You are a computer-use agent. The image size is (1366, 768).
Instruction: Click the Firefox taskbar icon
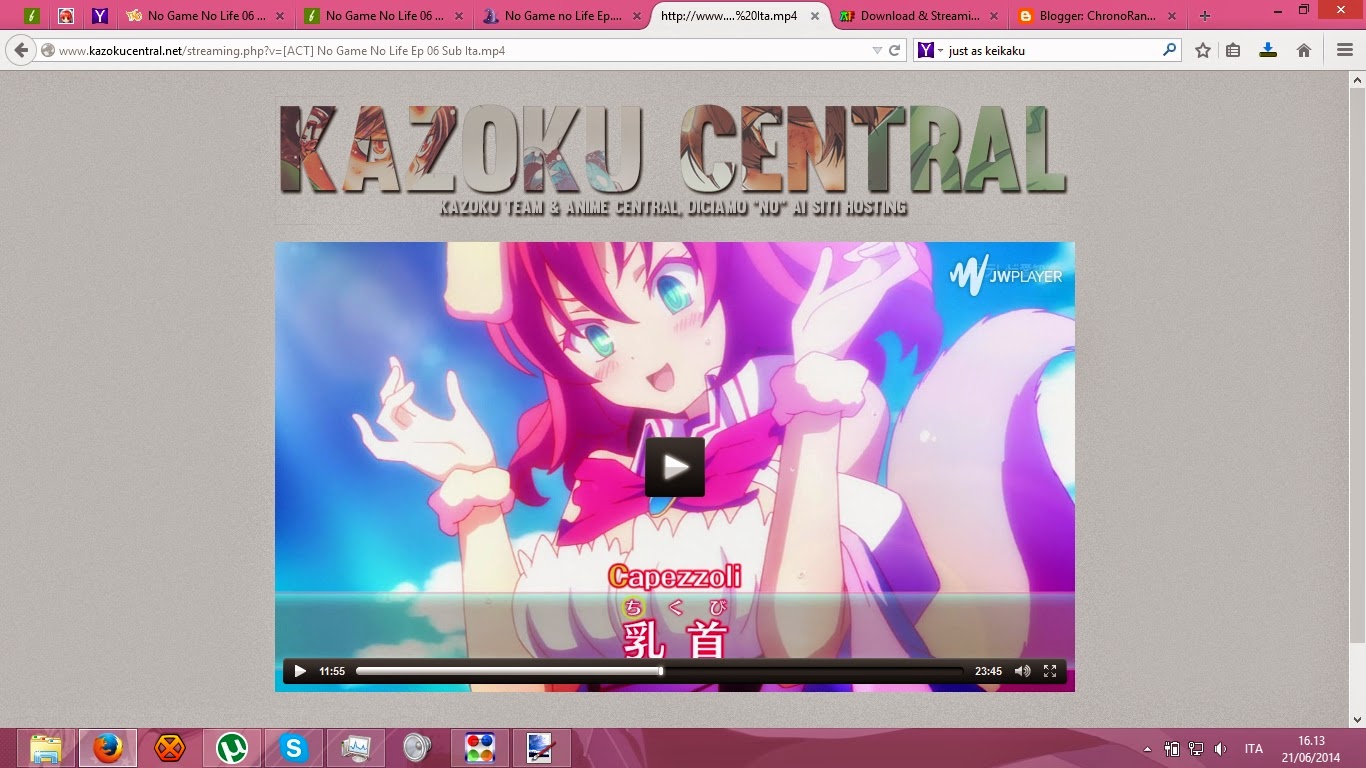point(108,748)
